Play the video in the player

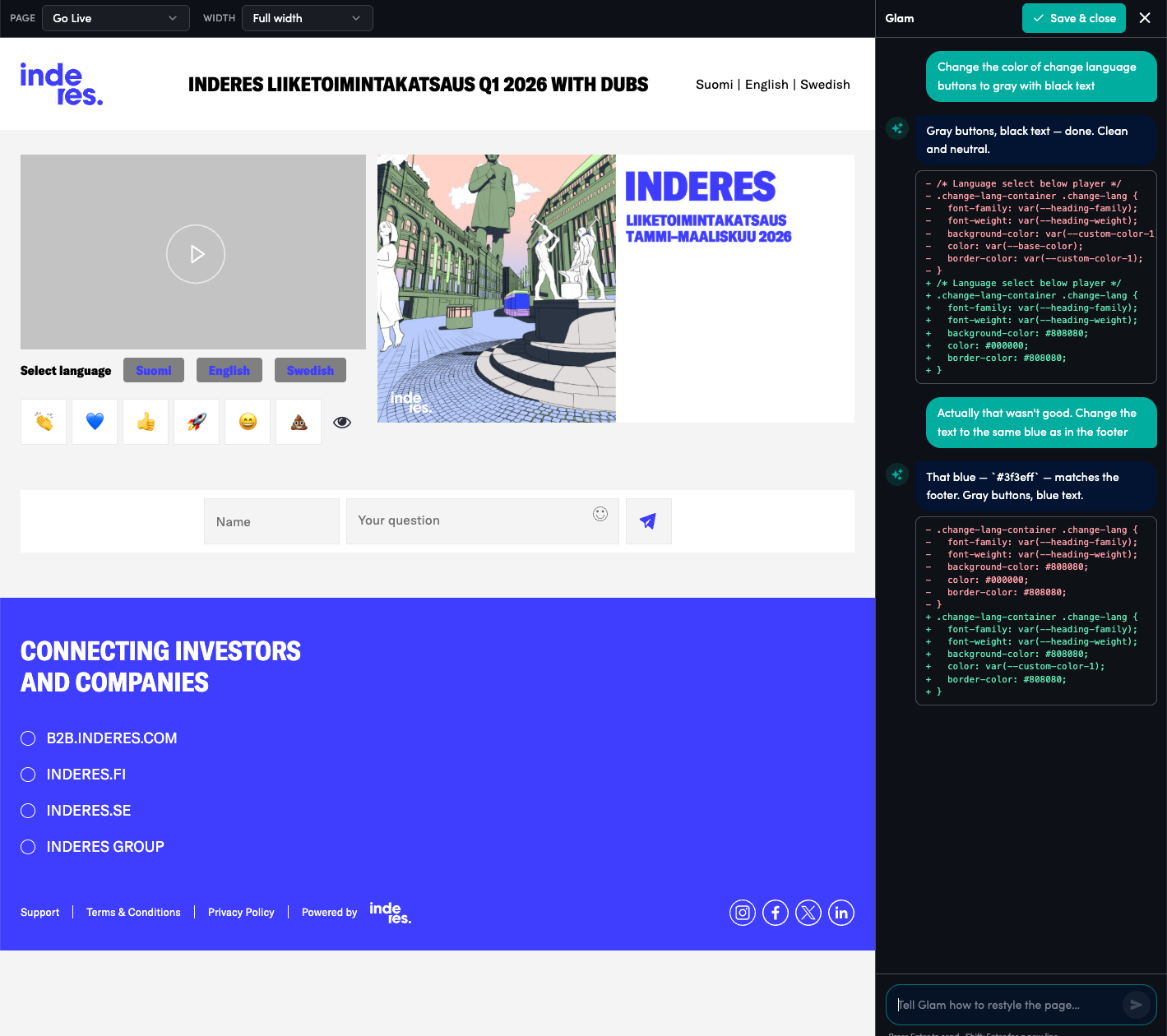click(x=196, y=254)
